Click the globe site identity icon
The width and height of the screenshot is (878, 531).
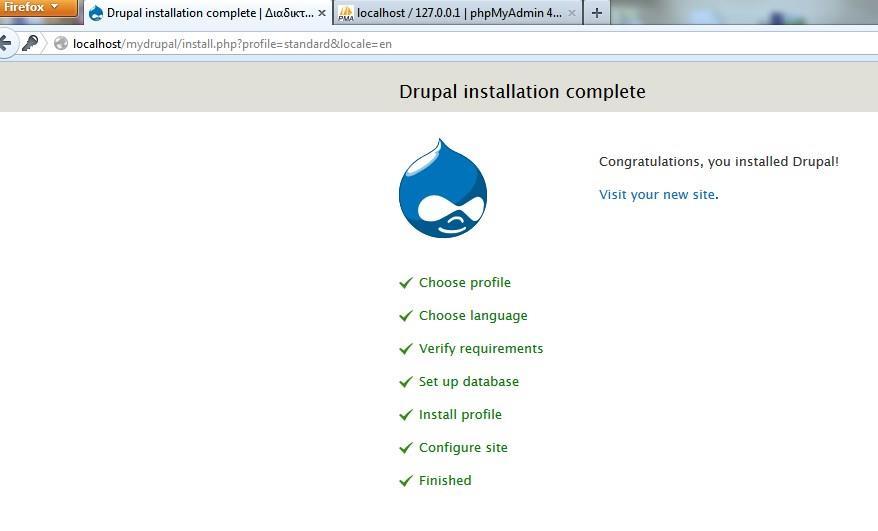click(x=61, y=43)
